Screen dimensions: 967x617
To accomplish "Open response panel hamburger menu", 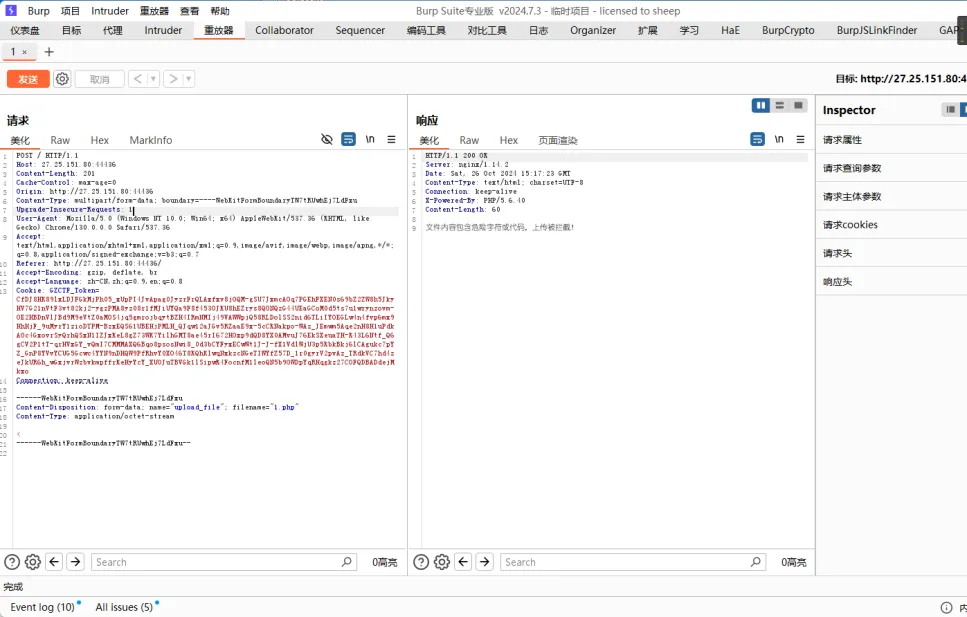I will tap(800, 139).
